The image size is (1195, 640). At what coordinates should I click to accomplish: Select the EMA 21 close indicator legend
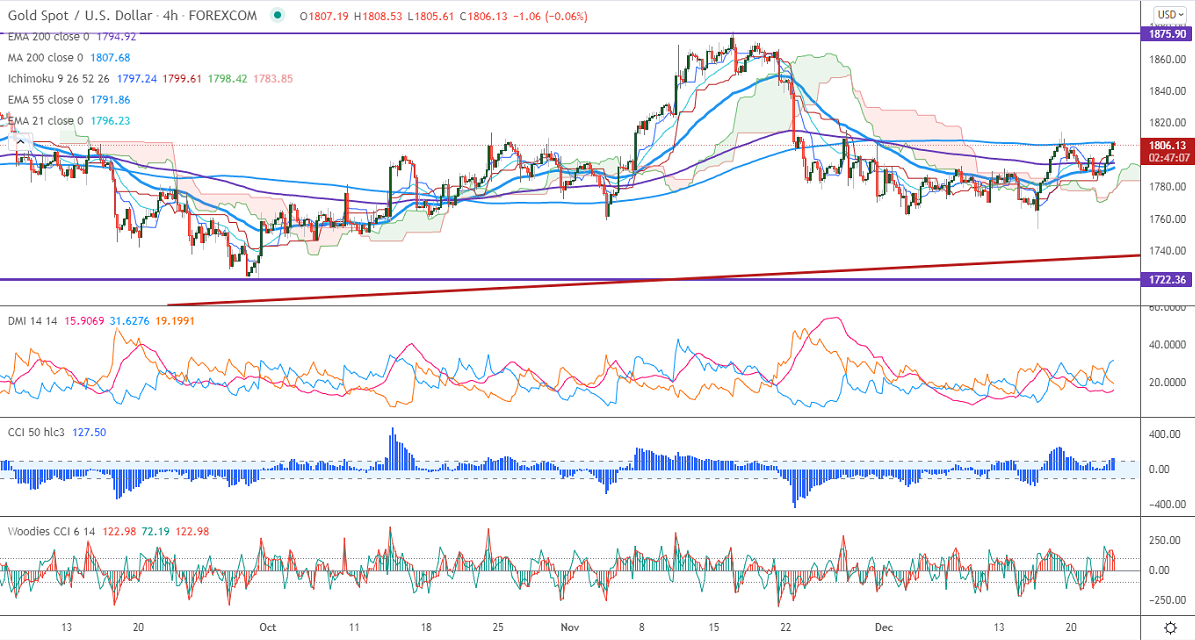click(x=46, y=120)
